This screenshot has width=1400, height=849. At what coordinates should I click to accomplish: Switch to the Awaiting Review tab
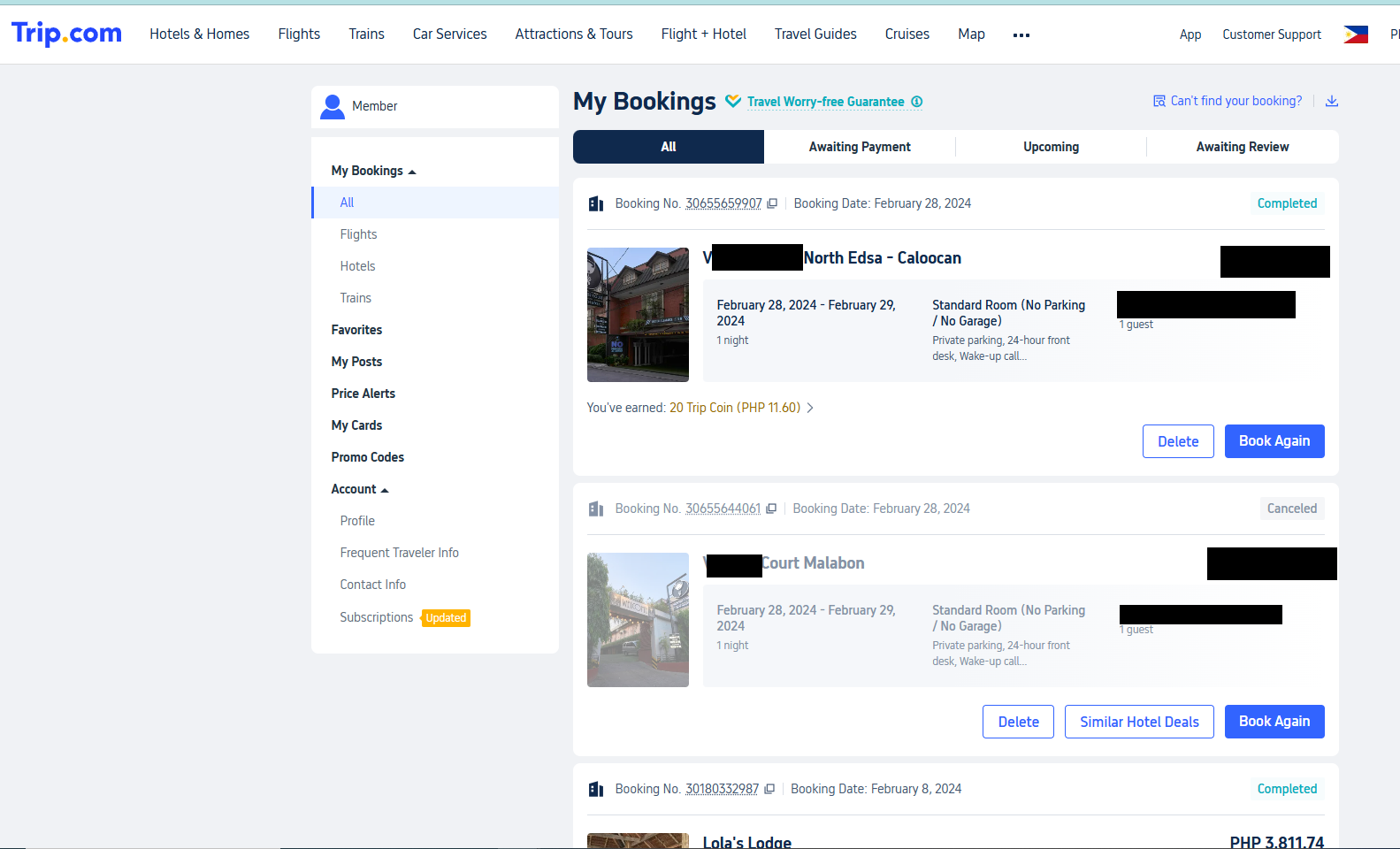click(x=1243, y=147)
